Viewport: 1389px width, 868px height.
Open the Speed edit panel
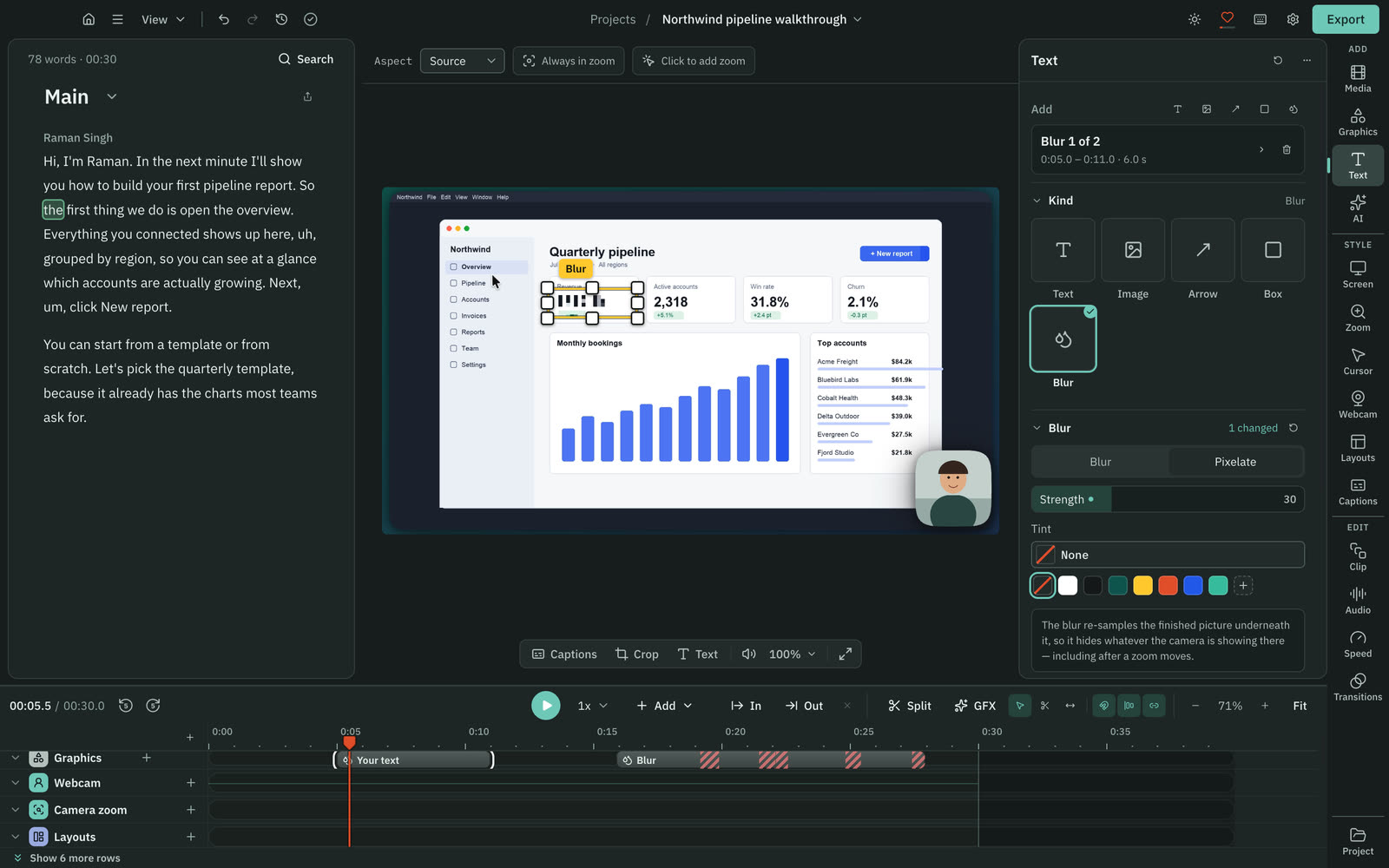[x=1358, y=643]
